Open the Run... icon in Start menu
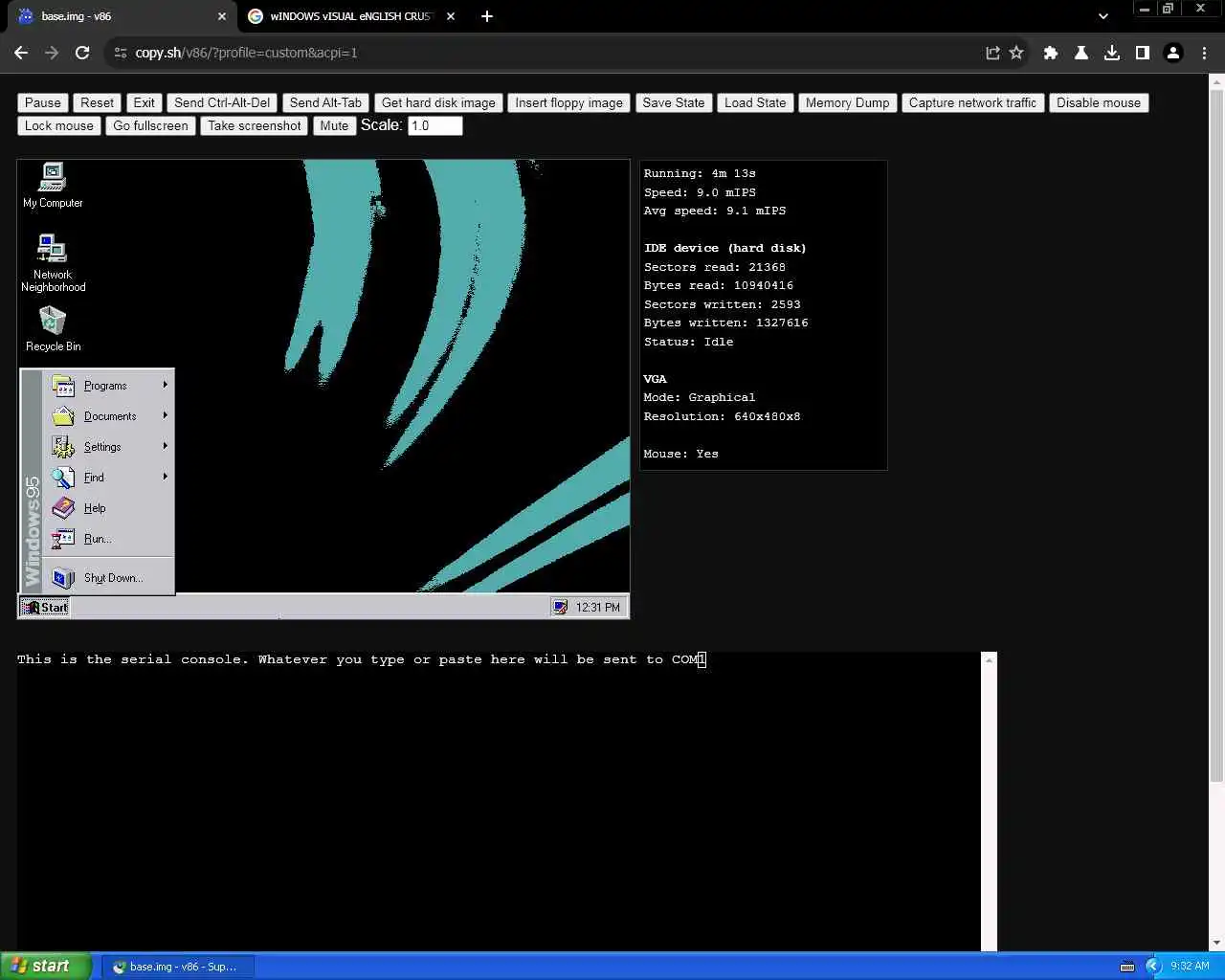The width and height of the screenshot is (1225, 980). coord(63,539)
